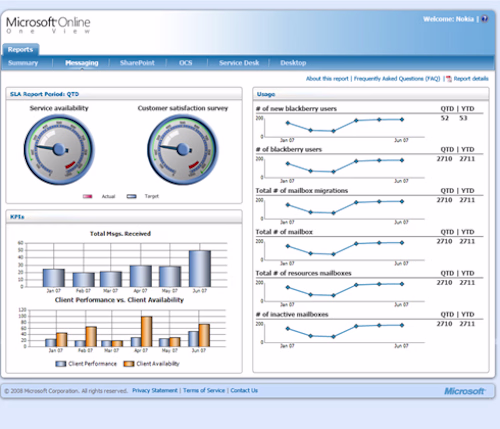Click the Microsoft Online One View logo
The height and width of the screenshot is (429, 500).
tap(48, 25)
